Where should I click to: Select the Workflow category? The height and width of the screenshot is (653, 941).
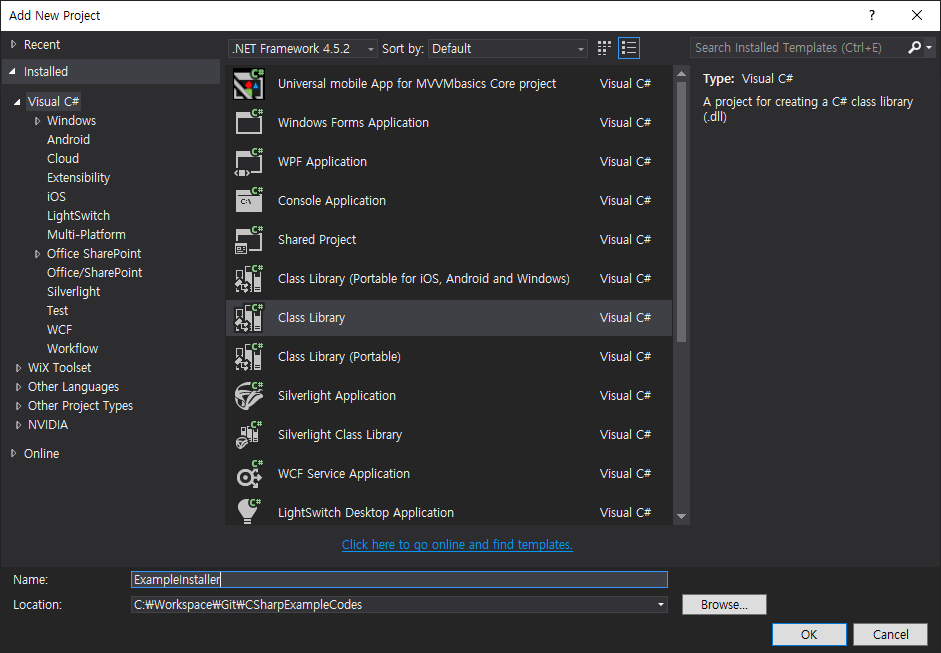click(x=73, y=349)
